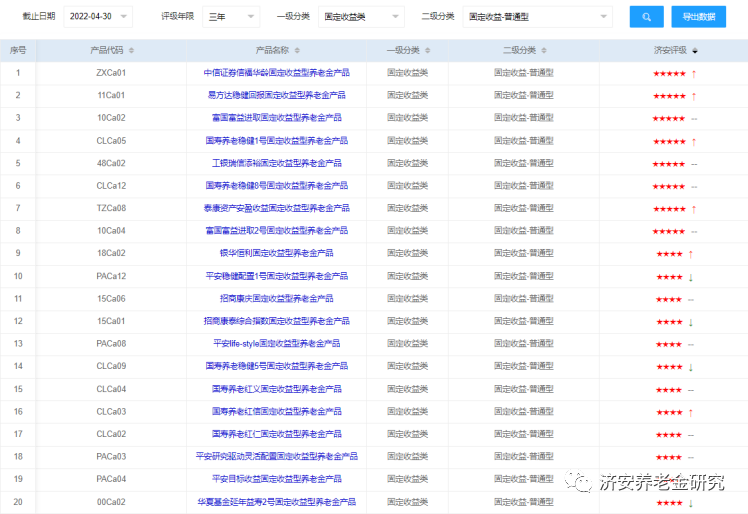
Task: Open the 一级分类 dropdown showing 固定收益类
Action: [361, 17]
